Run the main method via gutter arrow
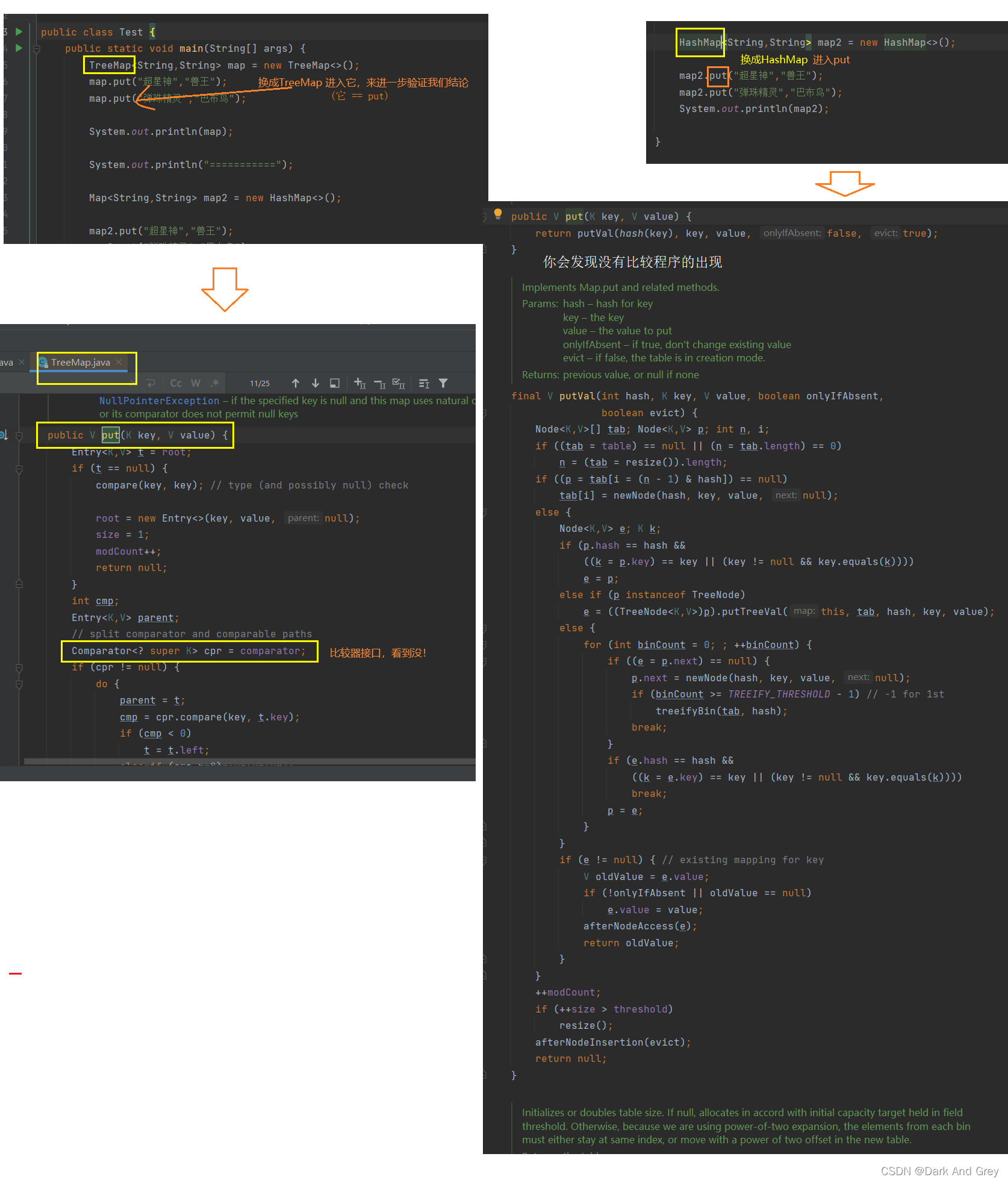This screenshot has width=1008, height=1183. [19, 48]
